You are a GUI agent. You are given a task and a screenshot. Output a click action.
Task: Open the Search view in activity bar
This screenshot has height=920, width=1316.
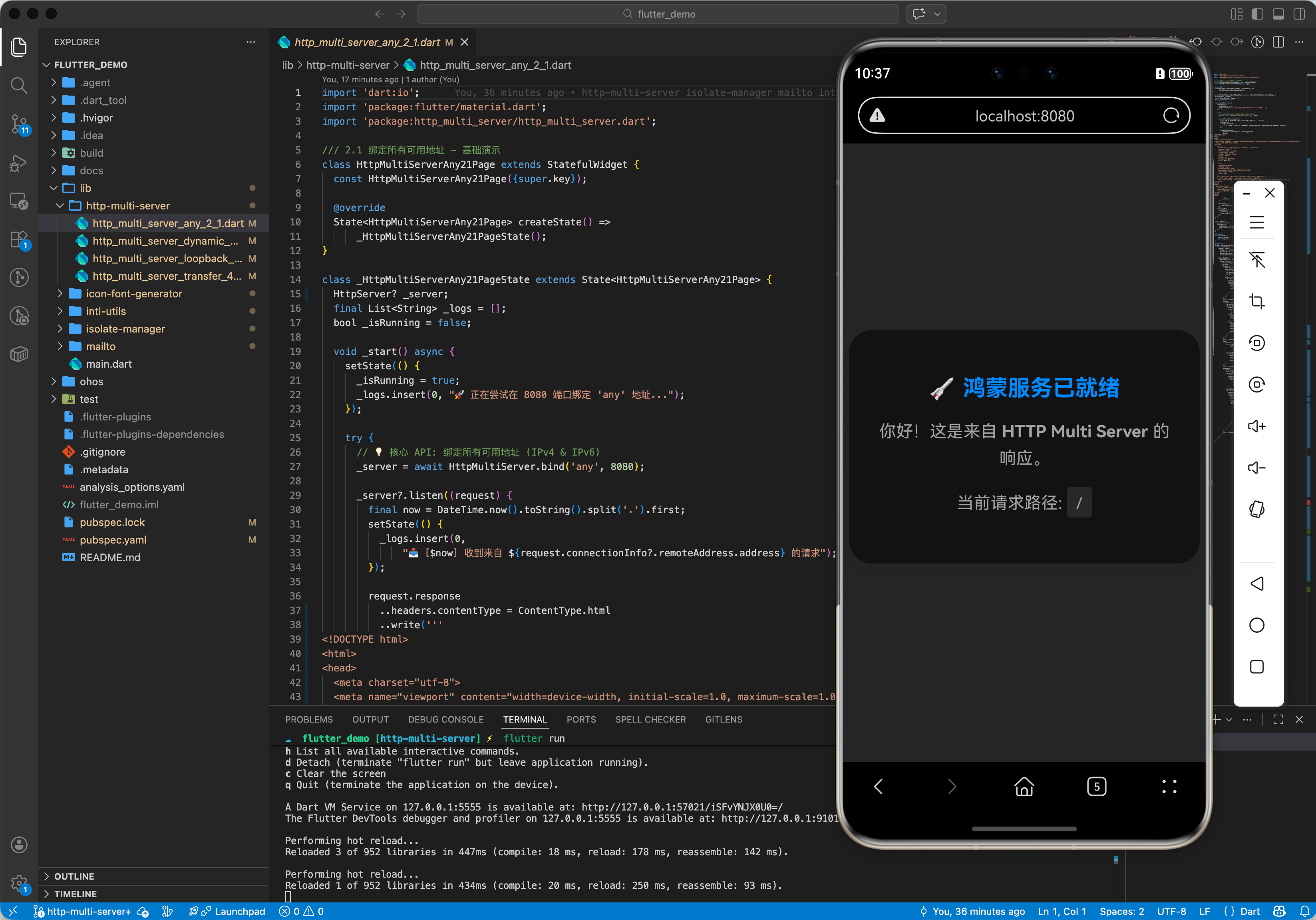(19, 86)
